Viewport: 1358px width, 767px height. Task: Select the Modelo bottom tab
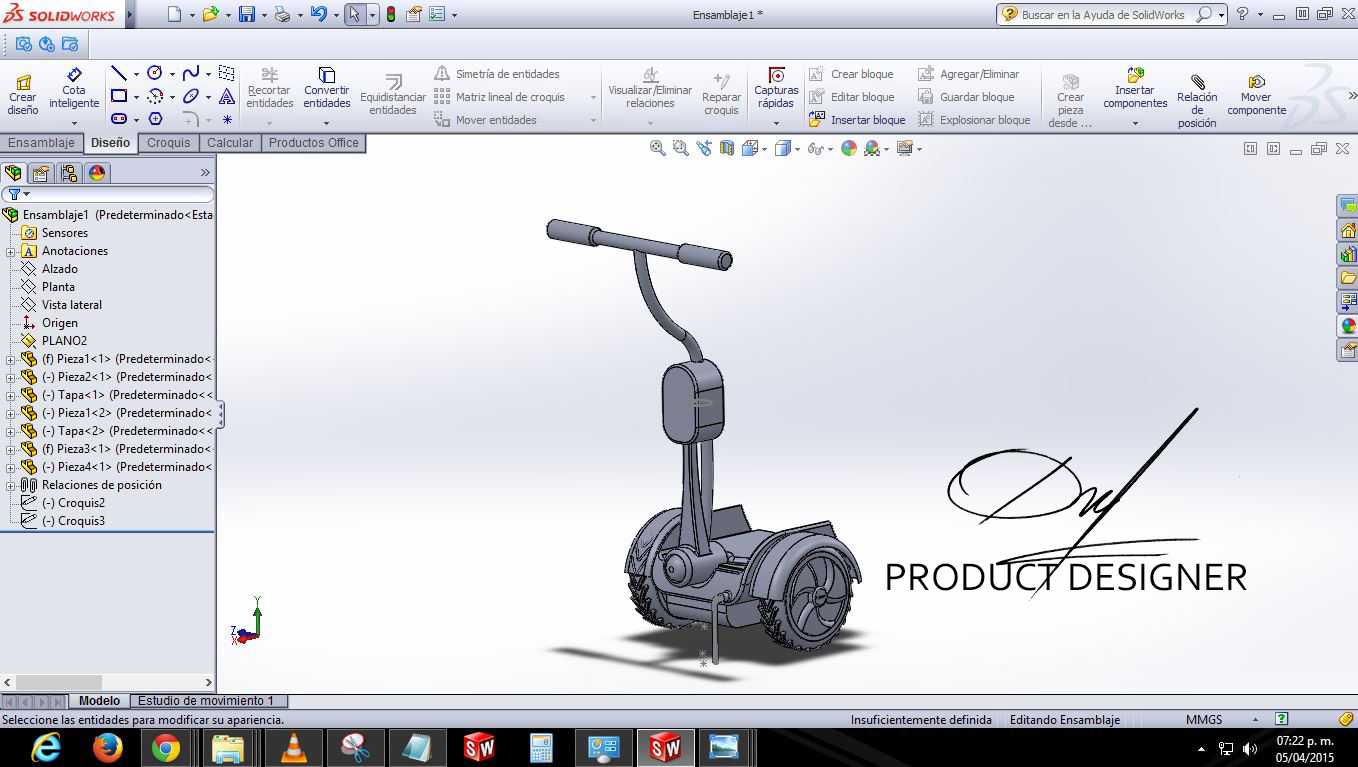click(x=99, y=701)
